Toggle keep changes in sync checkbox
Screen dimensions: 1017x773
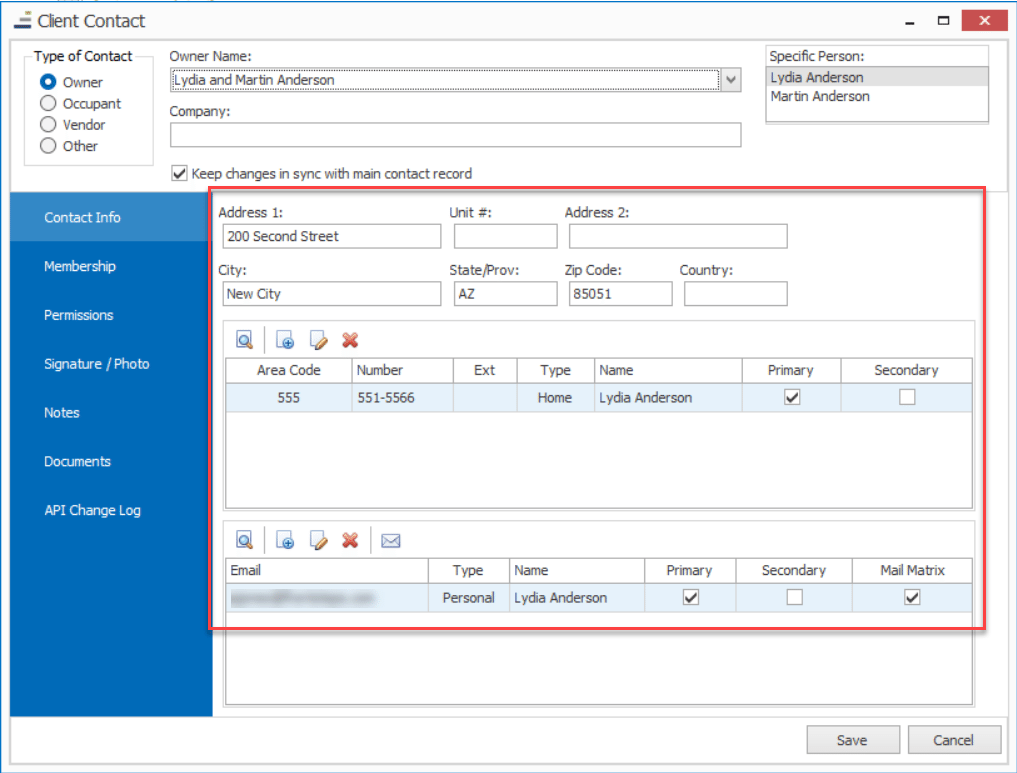(x=179, y=174)
